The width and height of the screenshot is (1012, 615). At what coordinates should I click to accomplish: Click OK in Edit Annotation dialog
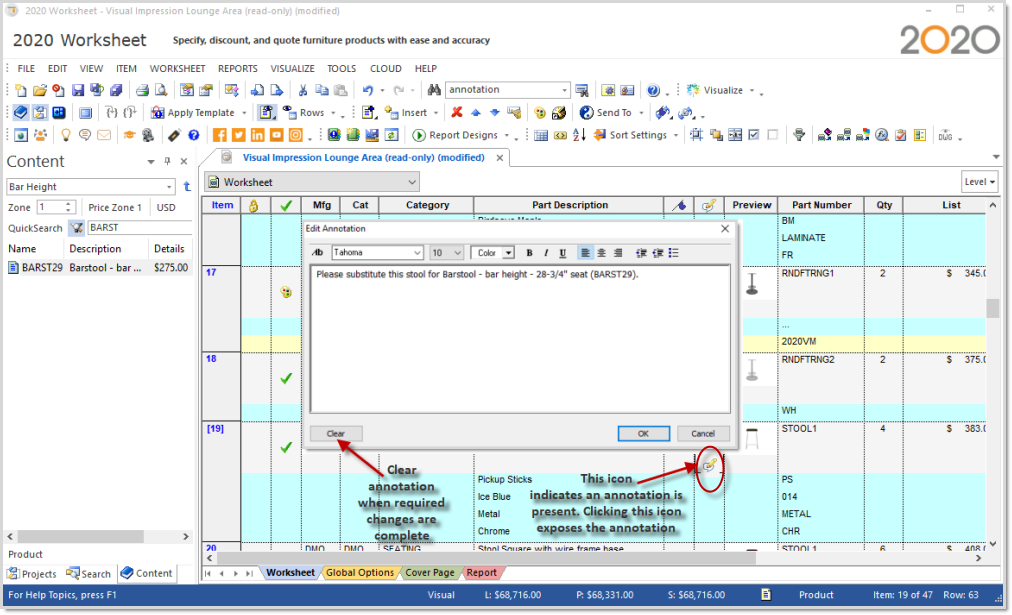643,434
